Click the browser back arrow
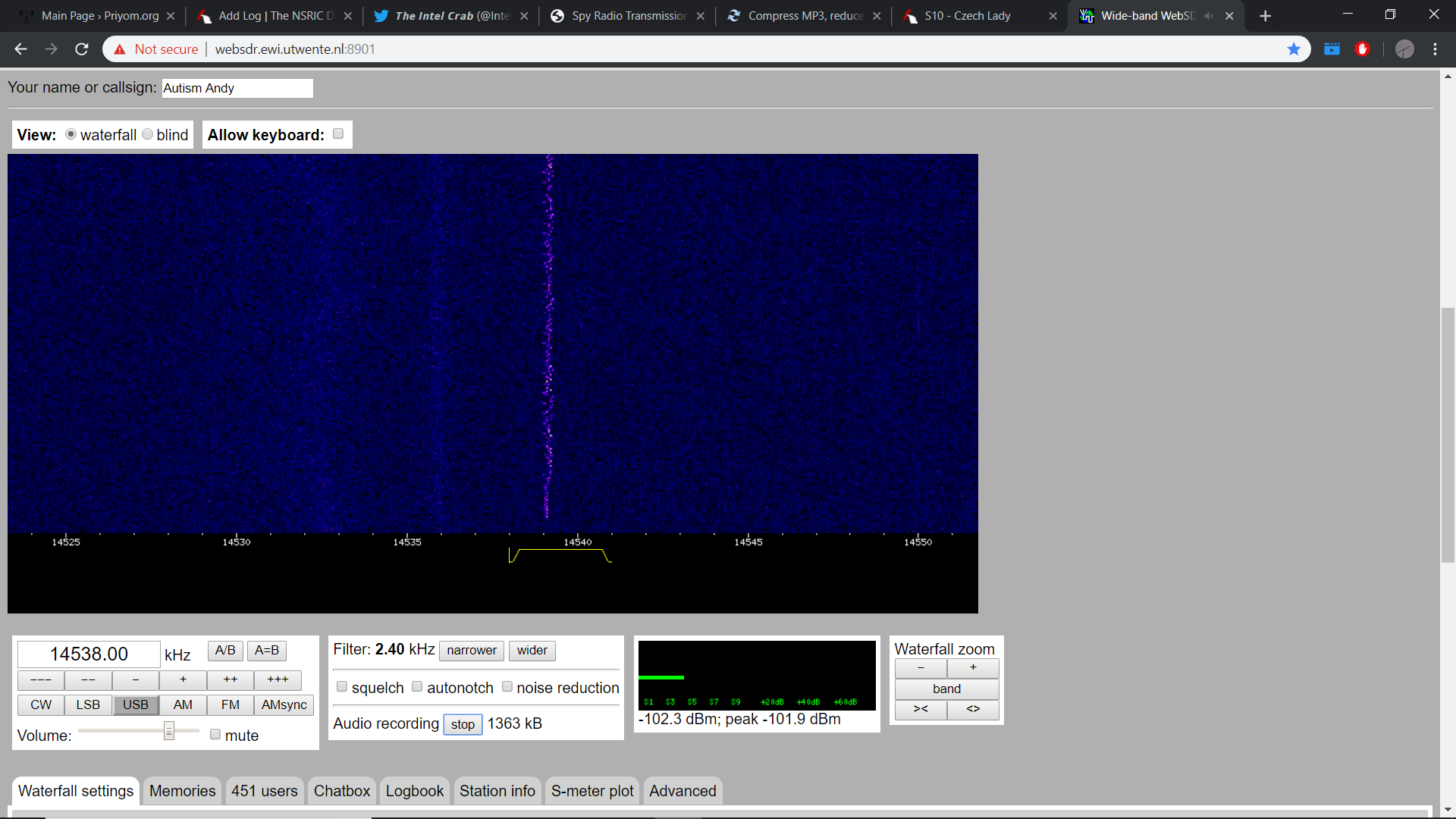This screenshot has height=819, width=1456. click(20, 49)
